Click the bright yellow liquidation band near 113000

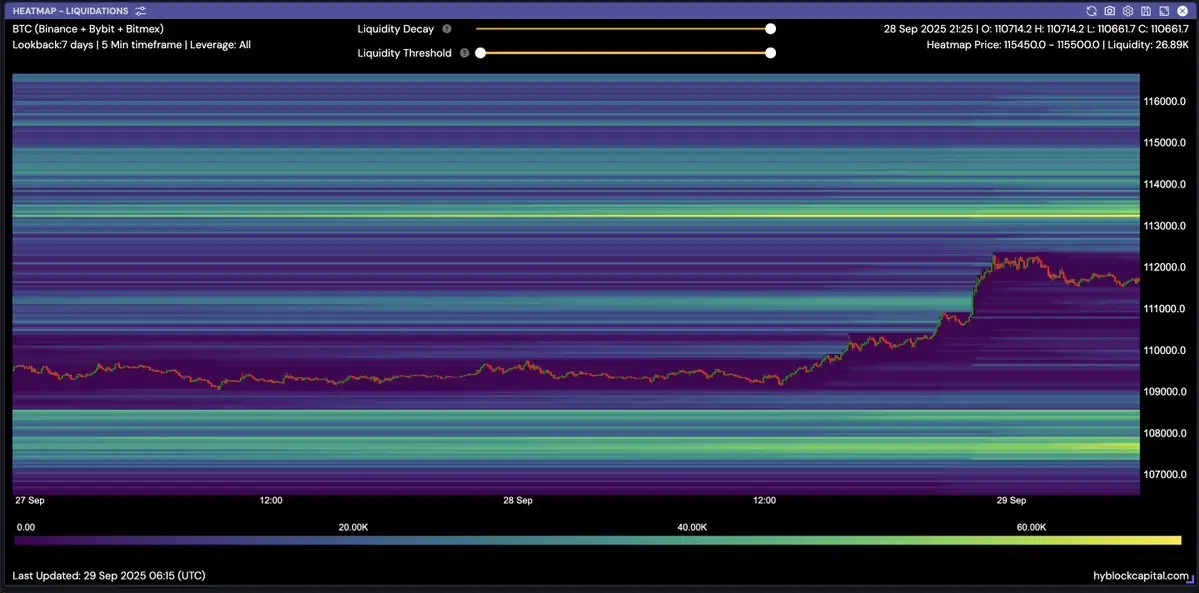(x=576, y=217)
